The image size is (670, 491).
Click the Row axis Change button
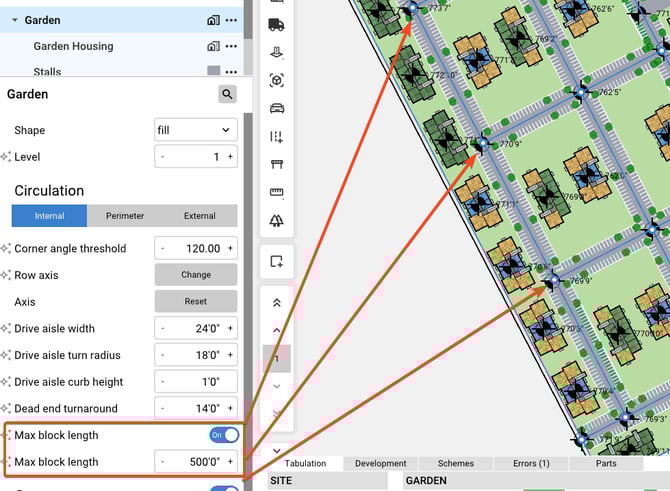pyautogui.click(x=196, y=275)
